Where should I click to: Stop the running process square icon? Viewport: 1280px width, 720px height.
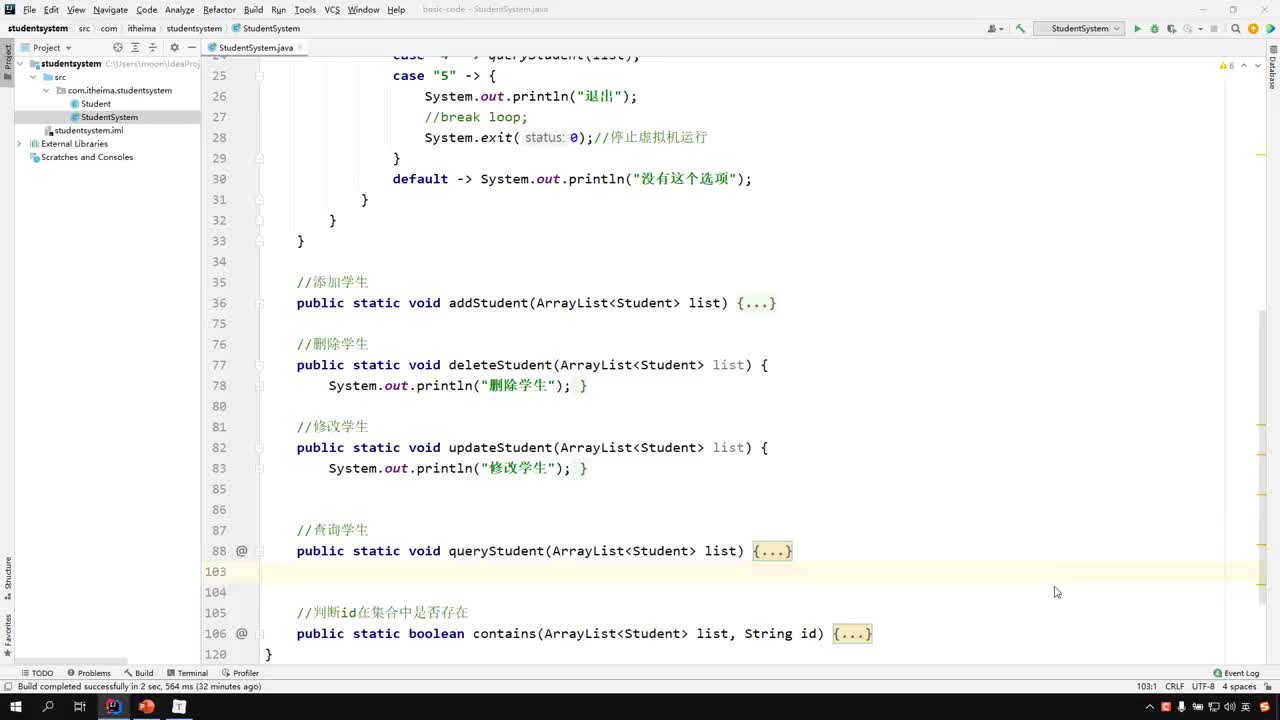click(1212, 29)
